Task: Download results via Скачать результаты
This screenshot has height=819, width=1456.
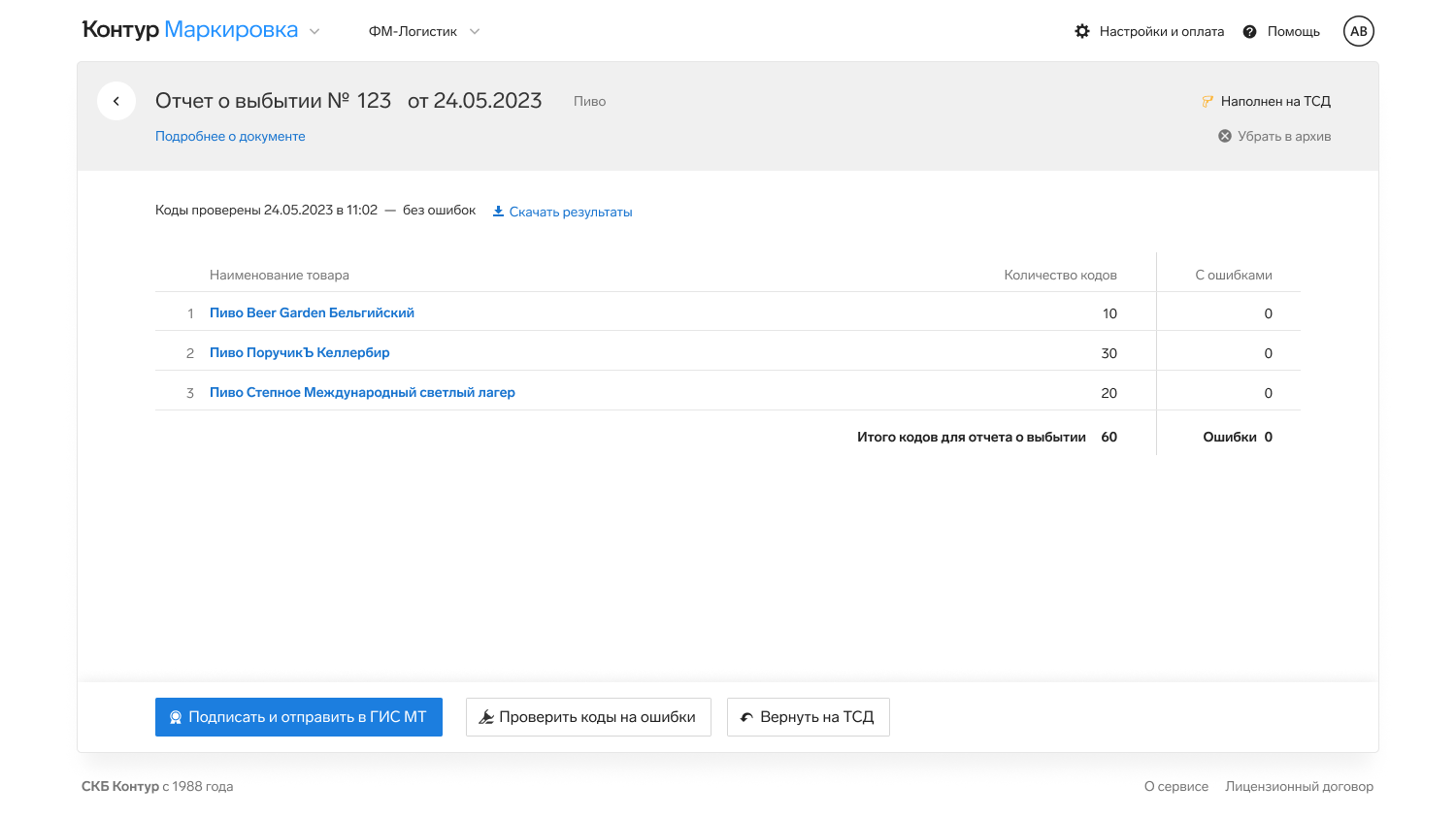Action: click(571, 212)
